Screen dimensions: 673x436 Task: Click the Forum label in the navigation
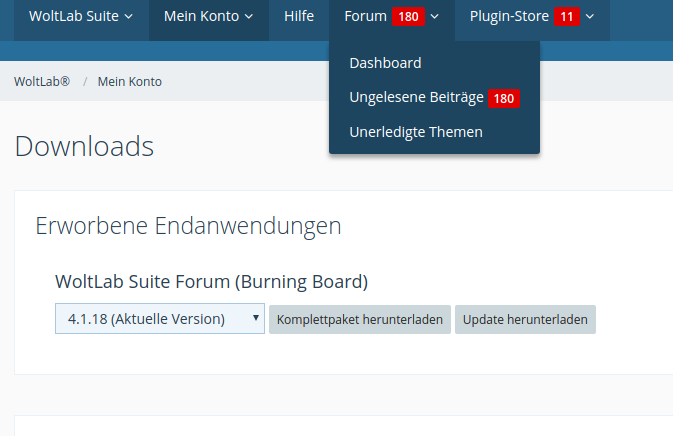pyautogui.click(x=365, y=16)
